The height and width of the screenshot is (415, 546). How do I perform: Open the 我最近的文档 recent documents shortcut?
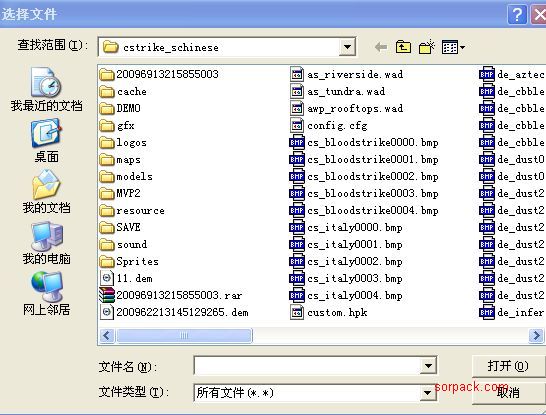[x=46, y=89]
